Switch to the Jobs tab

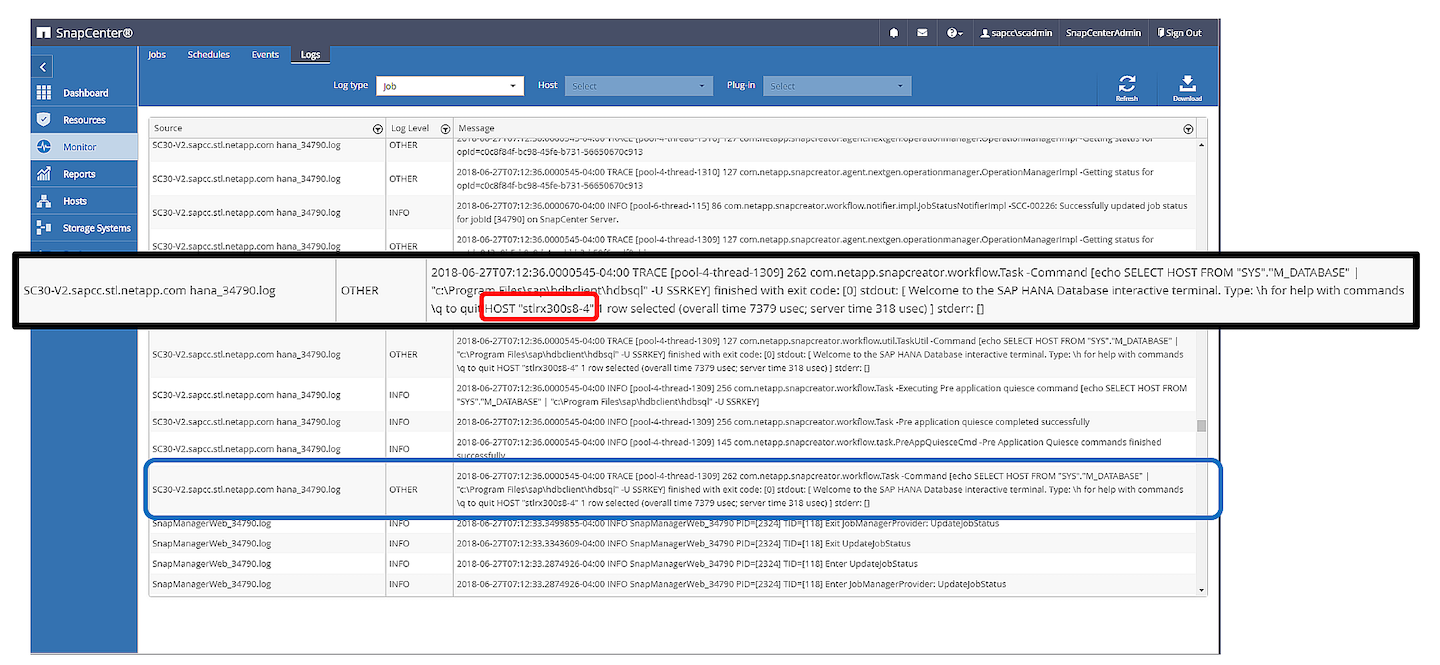coord(157,55)
